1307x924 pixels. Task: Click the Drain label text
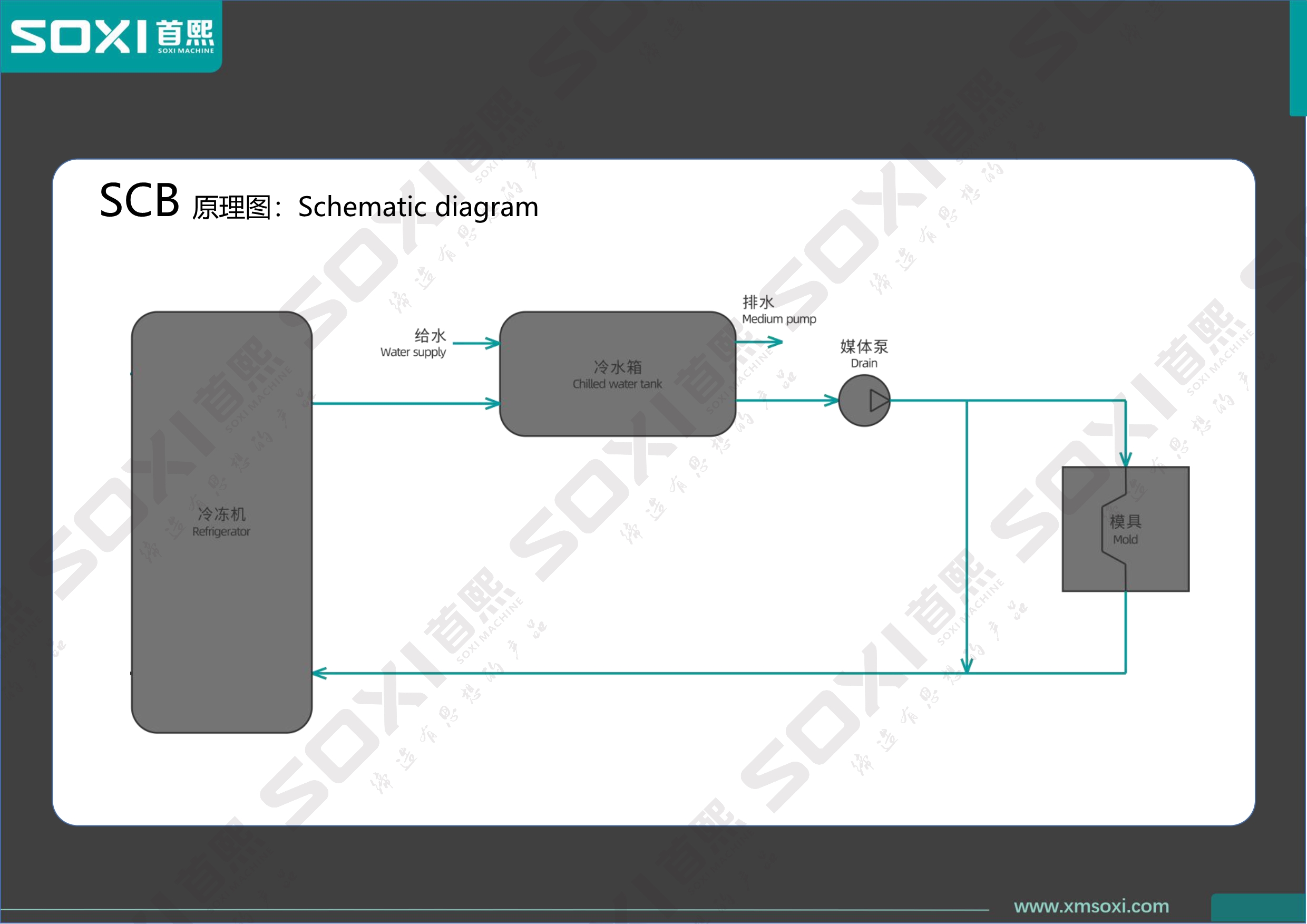pos(864,363)
